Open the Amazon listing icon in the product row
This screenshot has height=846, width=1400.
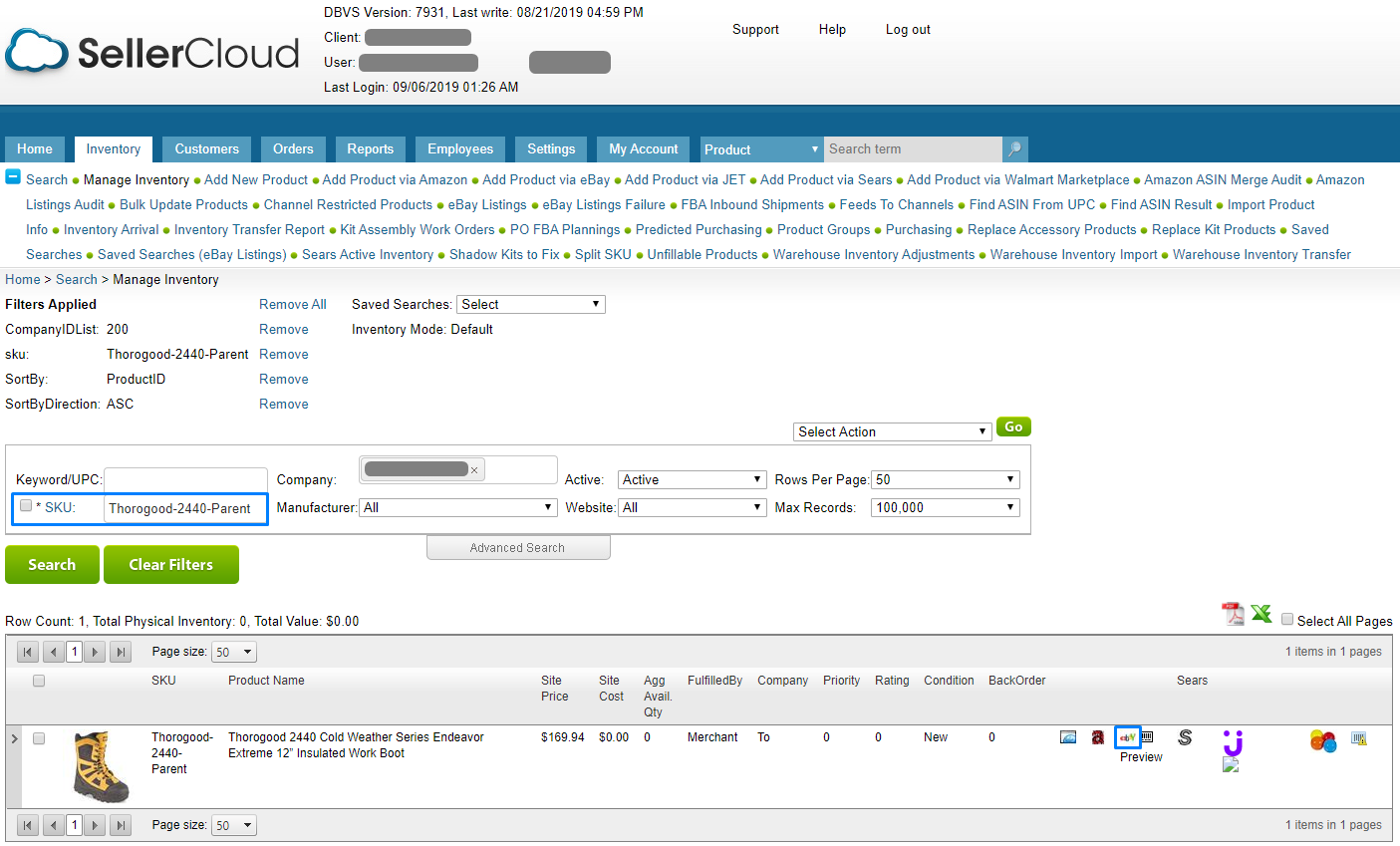tap(1098, 737)
